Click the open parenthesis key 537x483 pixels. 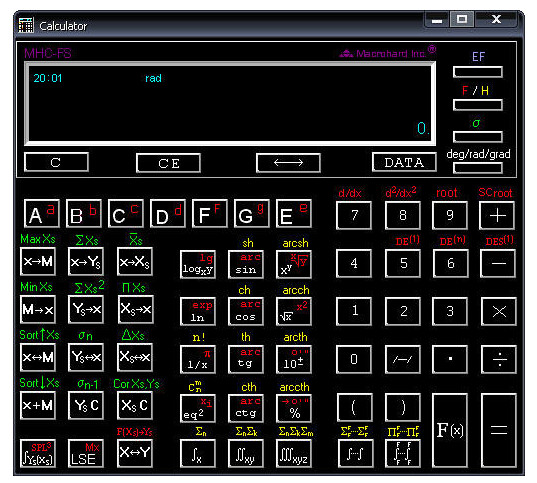[x=355, y=408]
